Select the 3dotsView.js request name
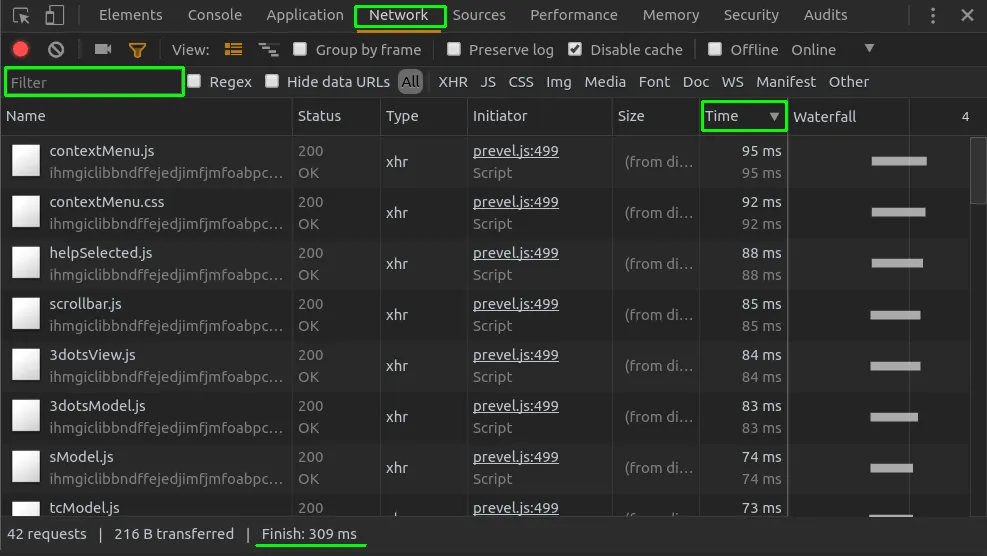 coord(93,355)
